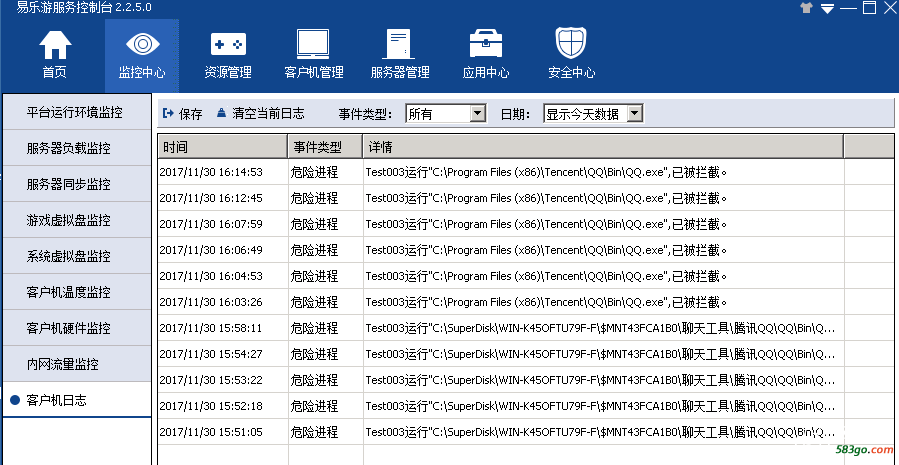The image size is (899, 465).
Task: Open the 应用中心 toolbox icon
Action: tap(486, 44)
